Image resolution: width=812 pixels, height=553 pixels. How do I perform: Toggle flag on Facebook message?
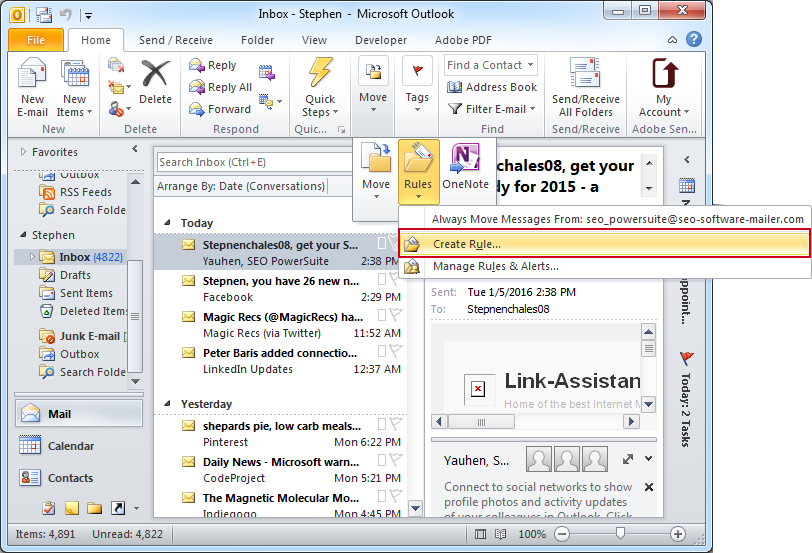pyautogui.click(x=395, y=282)
